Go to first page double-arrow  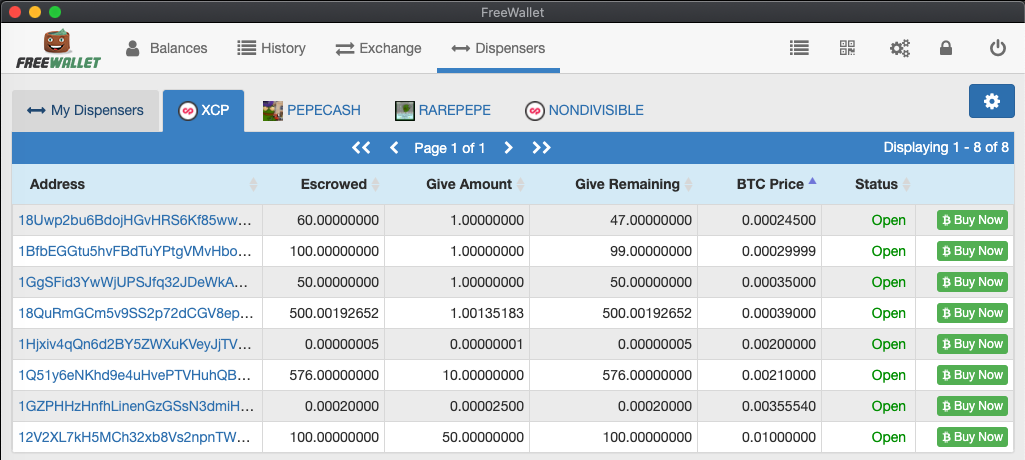(361, 148)
